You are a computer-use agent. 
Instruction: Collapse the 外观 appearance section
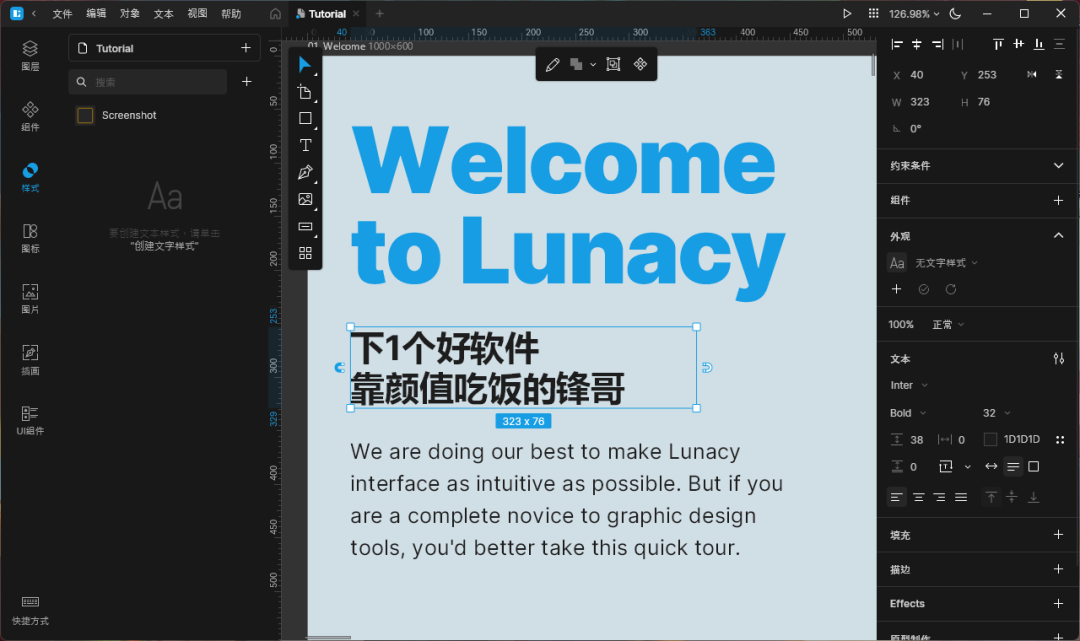[x=1059, y=235]
